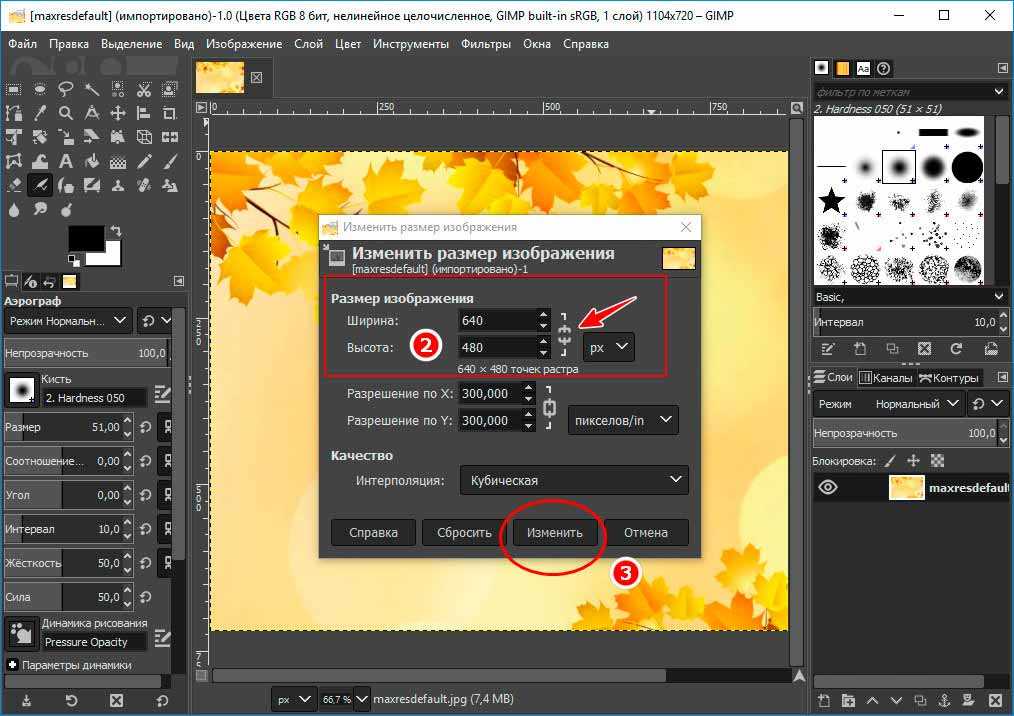Select the Pencil tool
This screenshot has width=1014, height=716.
[x=144, y=161]
